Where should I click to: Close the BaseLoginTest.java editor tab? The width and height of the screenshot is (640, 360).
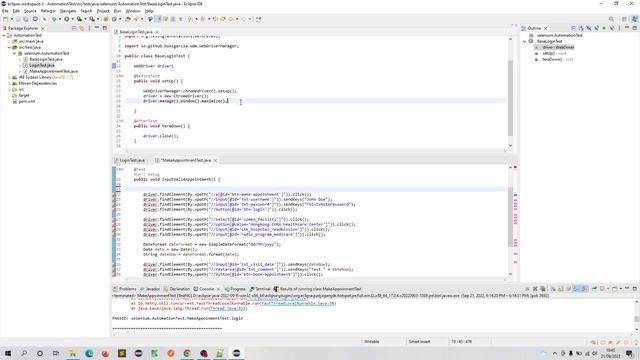click(157, 32)
